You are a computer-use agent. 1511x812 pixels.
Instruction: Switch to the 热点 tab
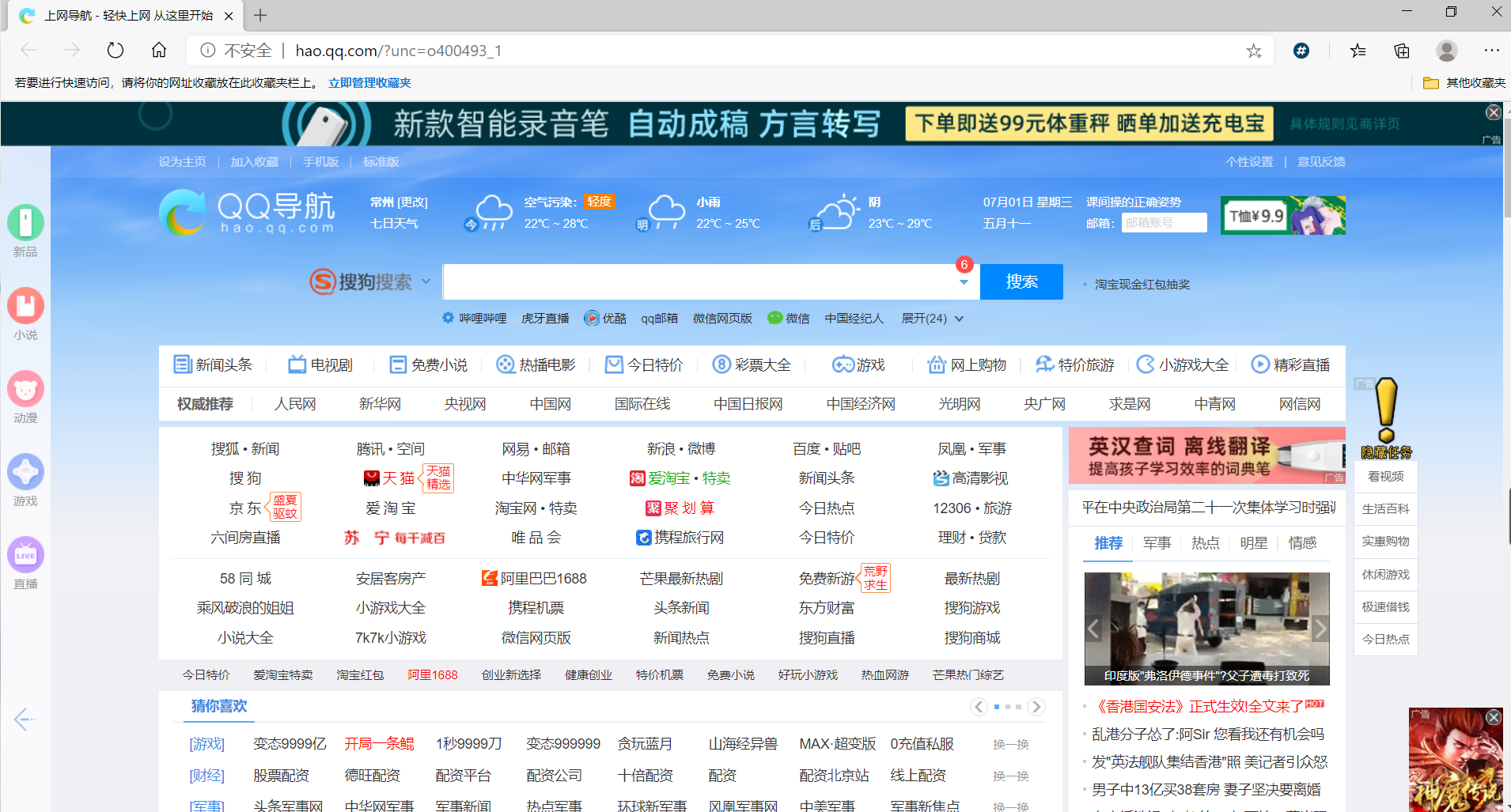(x=1205, y=543)
